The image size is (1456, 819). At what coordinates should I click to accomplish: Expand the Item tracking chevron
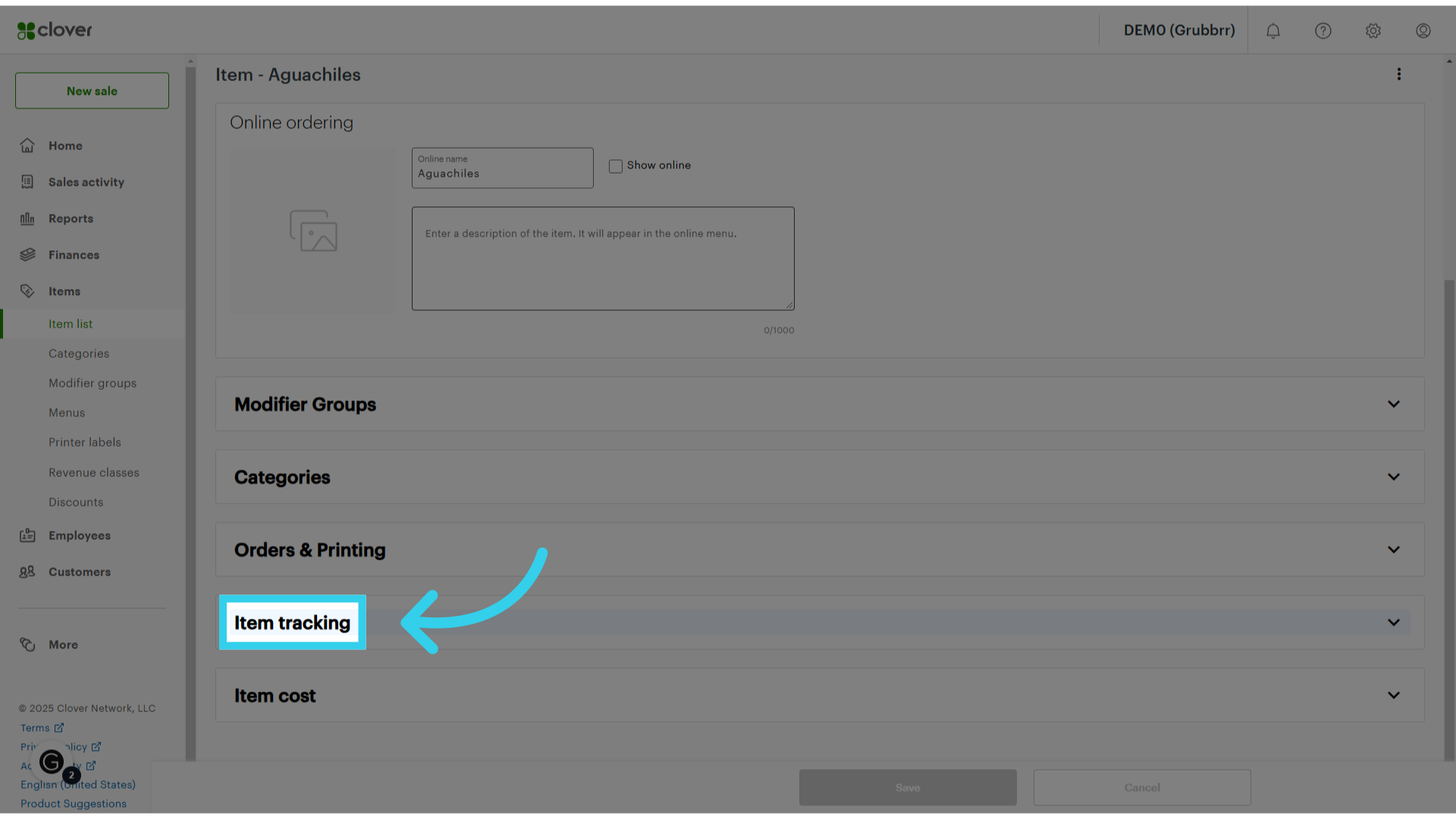[1394, 623]
